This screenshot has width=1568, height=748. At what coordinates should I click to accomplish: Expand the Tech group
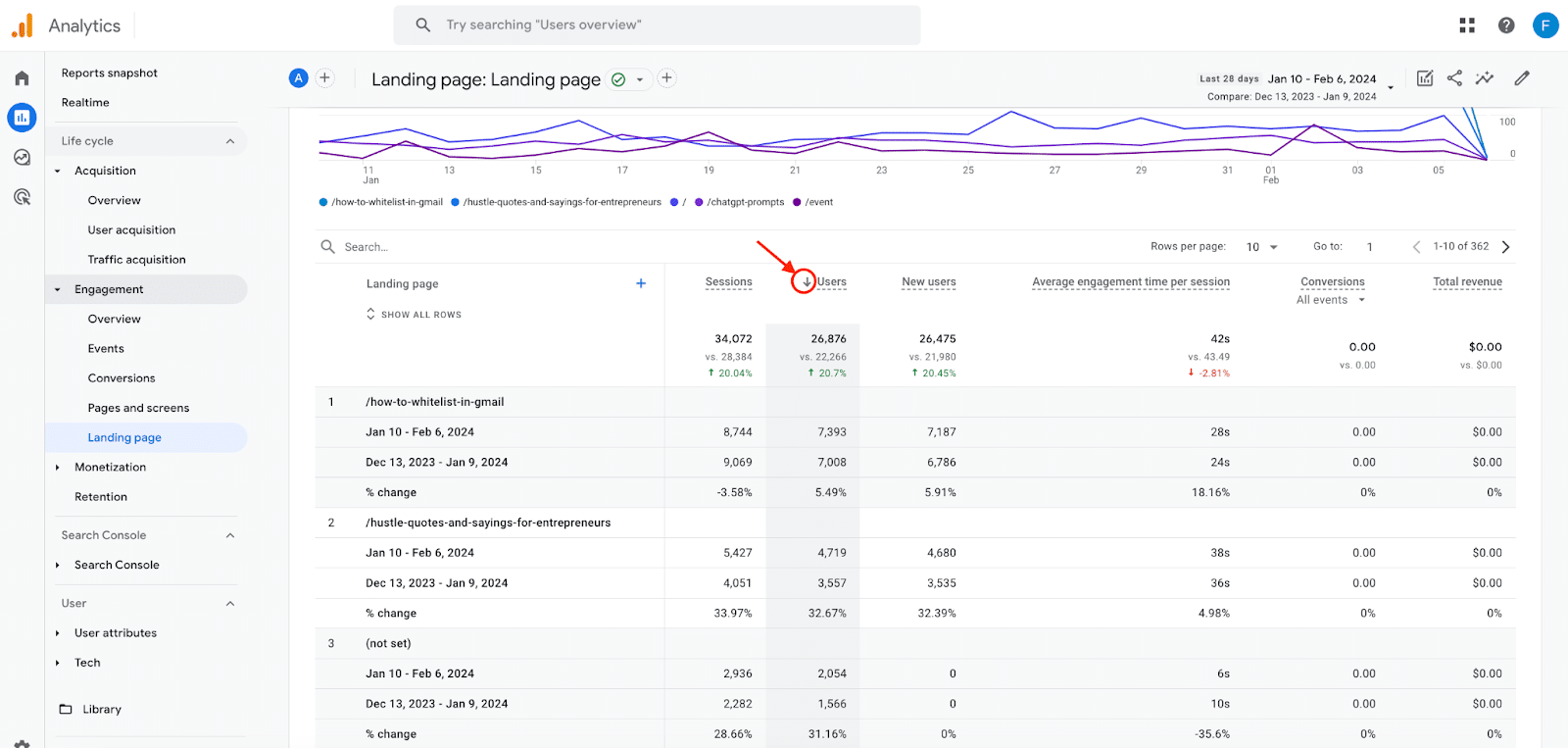point(58,664)
